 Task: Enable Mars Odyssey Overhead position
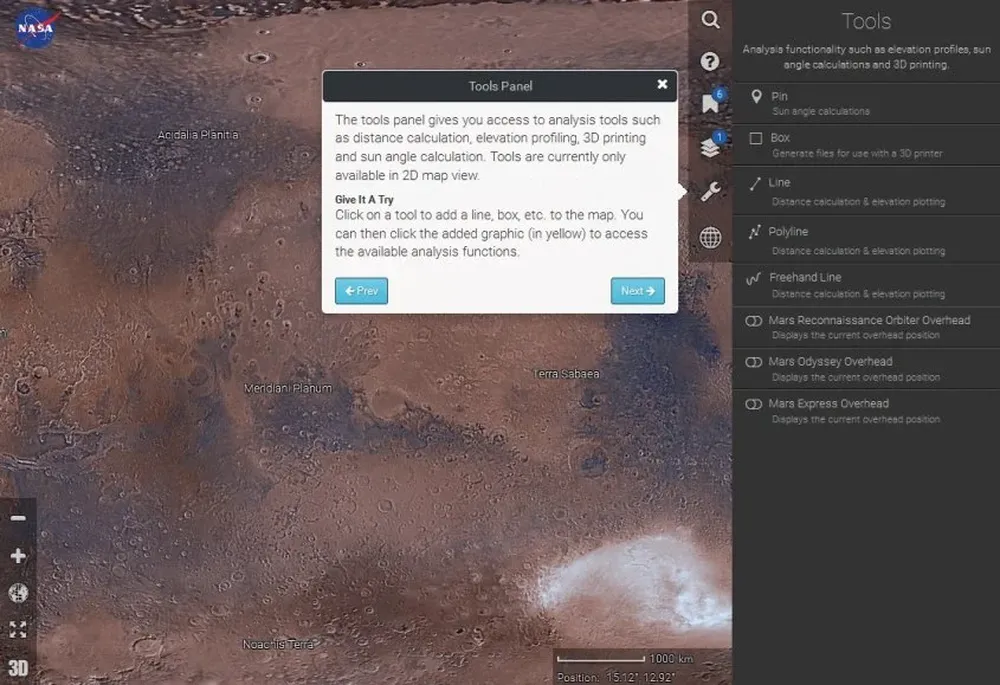coord(754,362)
